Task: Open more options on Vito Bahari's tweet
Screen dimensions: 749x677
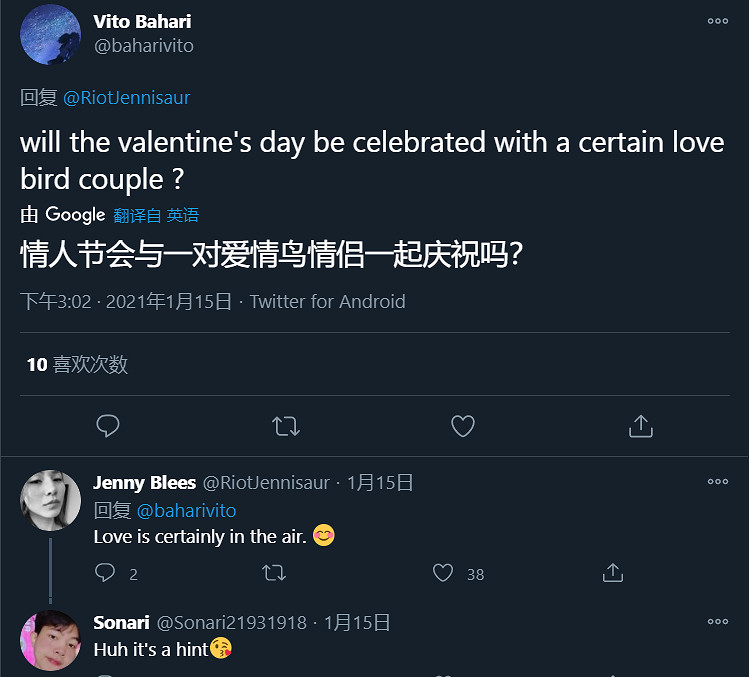Action: (x=717, y=22)
